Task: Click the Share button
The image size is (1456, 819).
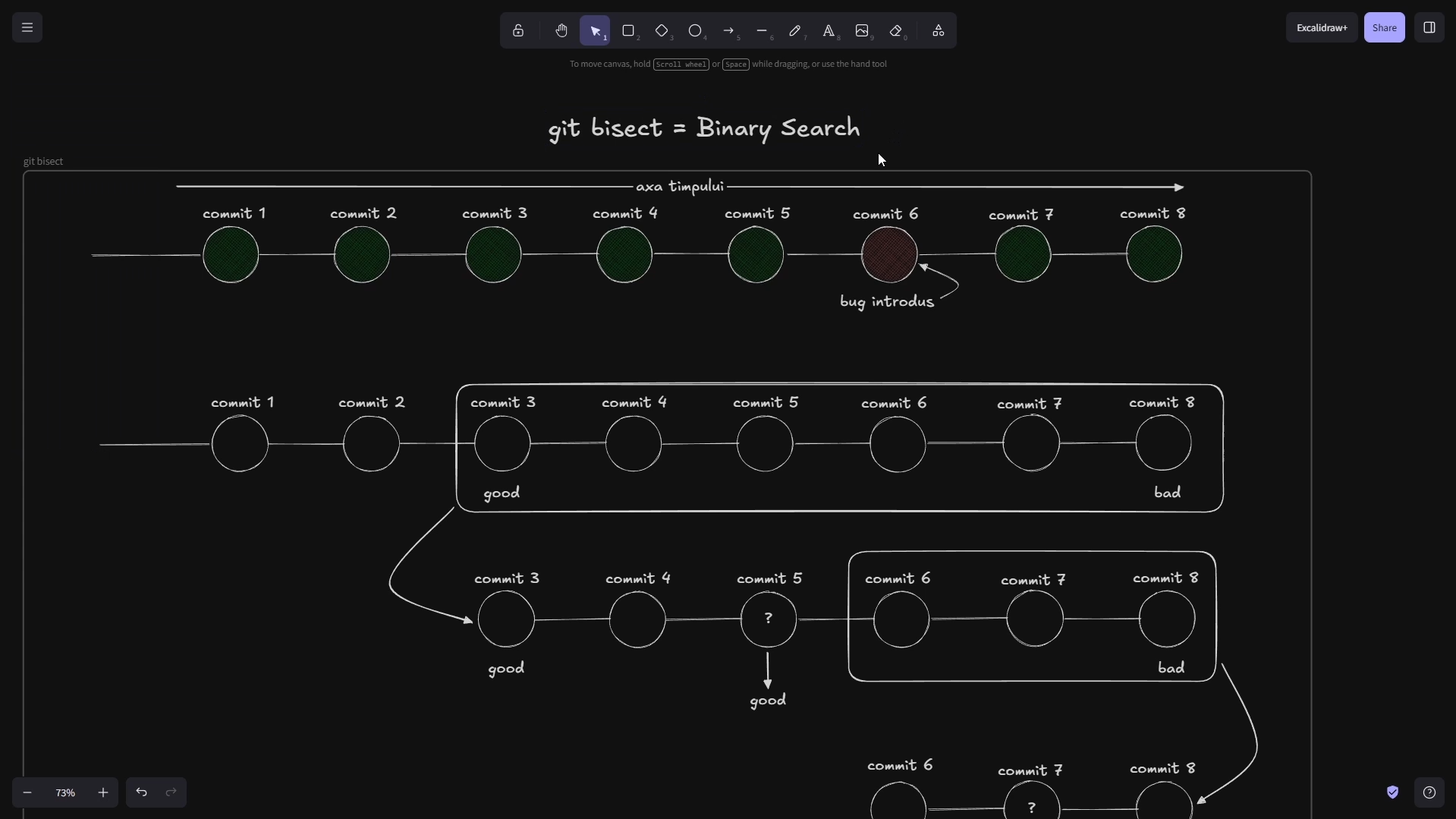Action: pyautogui.click(x=1384, y=28)
